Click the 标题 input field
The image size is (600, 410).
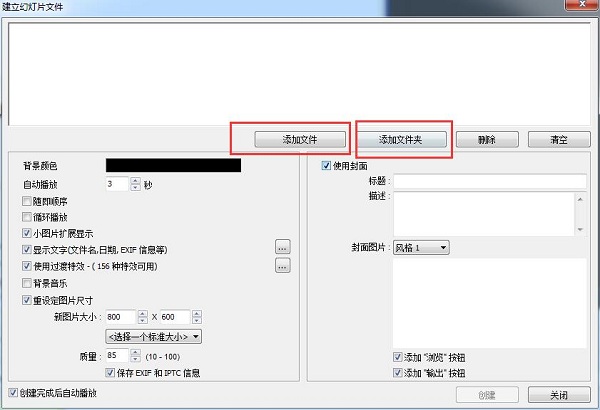click(489, 181)
